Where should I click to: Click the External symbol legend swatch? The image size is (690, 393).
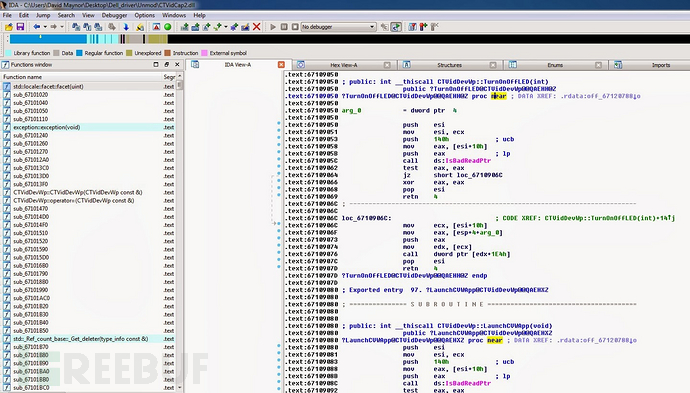204,53
